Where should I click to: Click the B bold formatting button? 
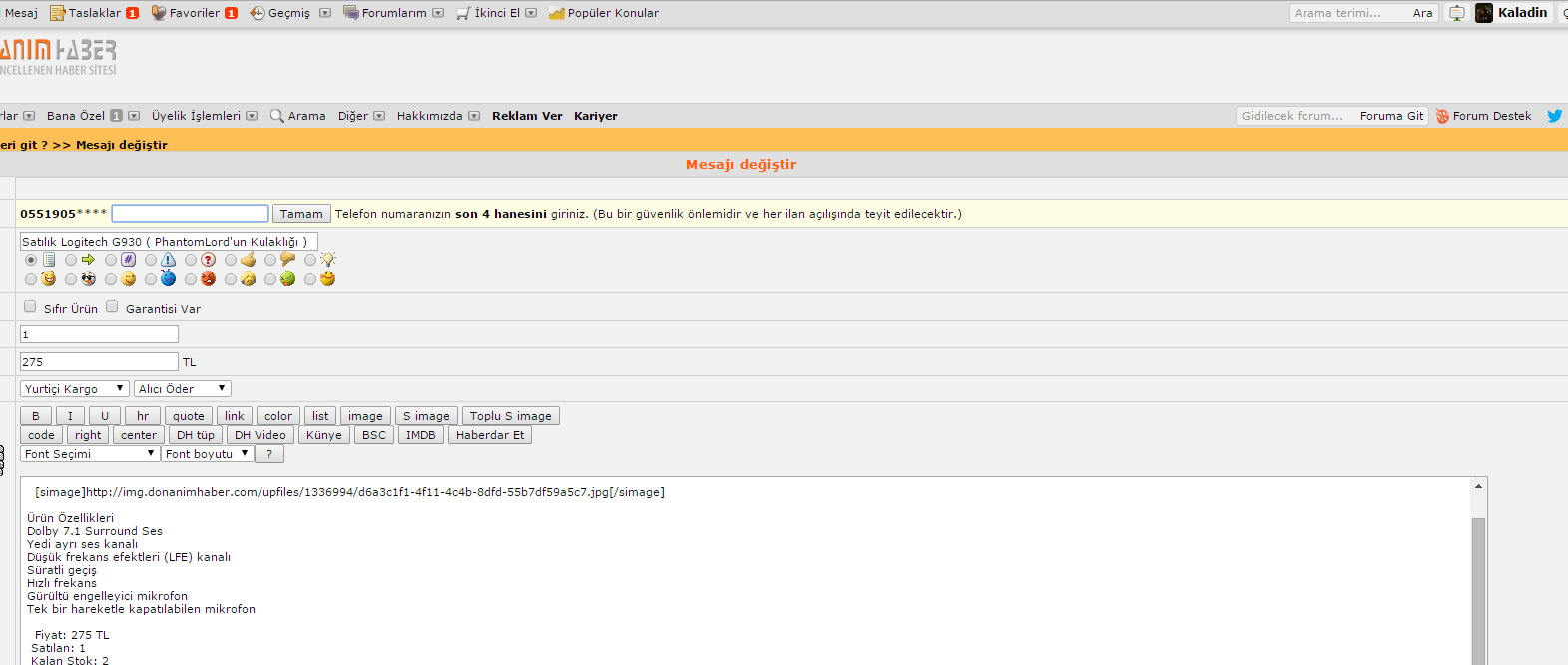[x=36, y=416]
